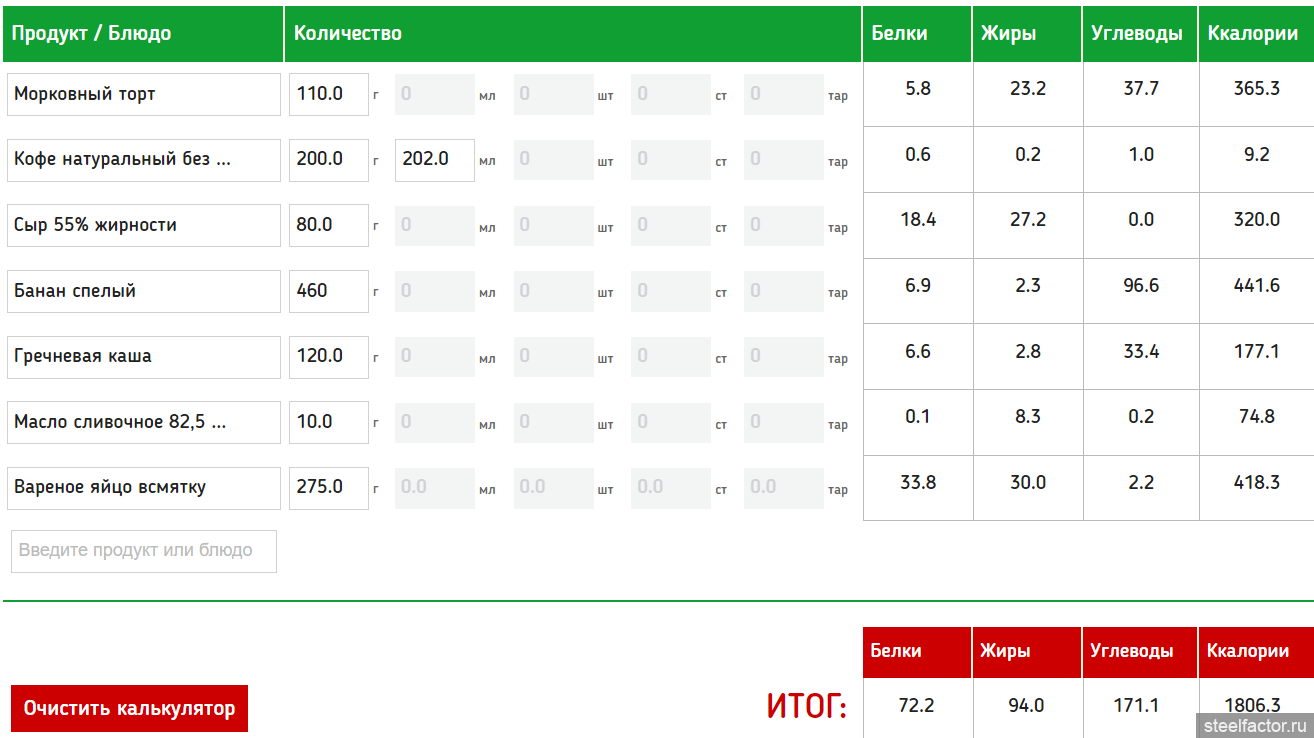Click the ml field in Вареное яйцо row
The width and height of the screenshot is (1314, 738).
pos(435,488)
